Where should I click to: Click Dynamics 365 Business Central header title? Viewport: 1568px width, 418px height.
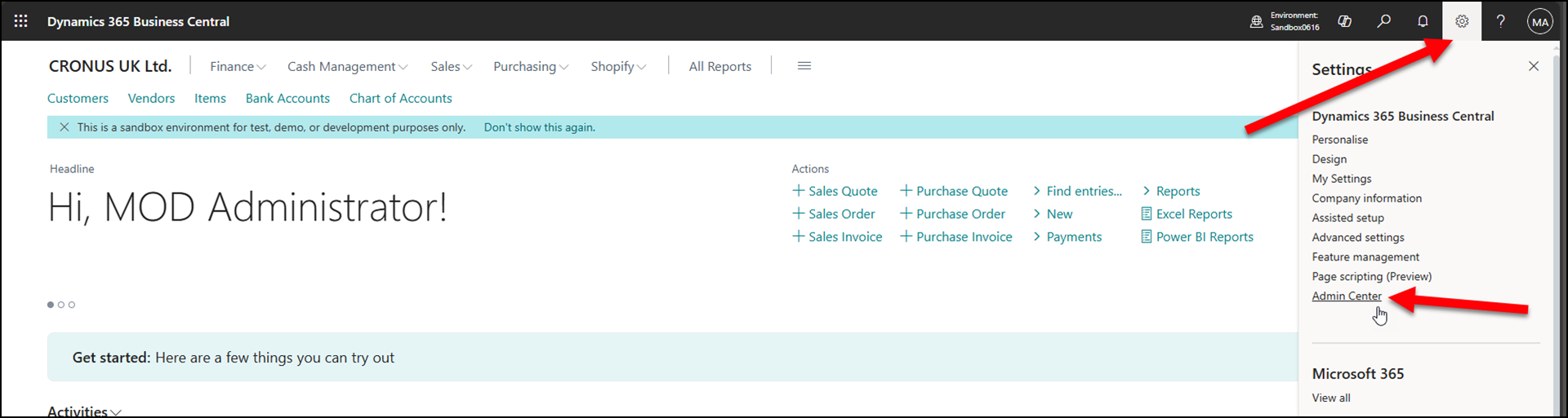(138, 21)
